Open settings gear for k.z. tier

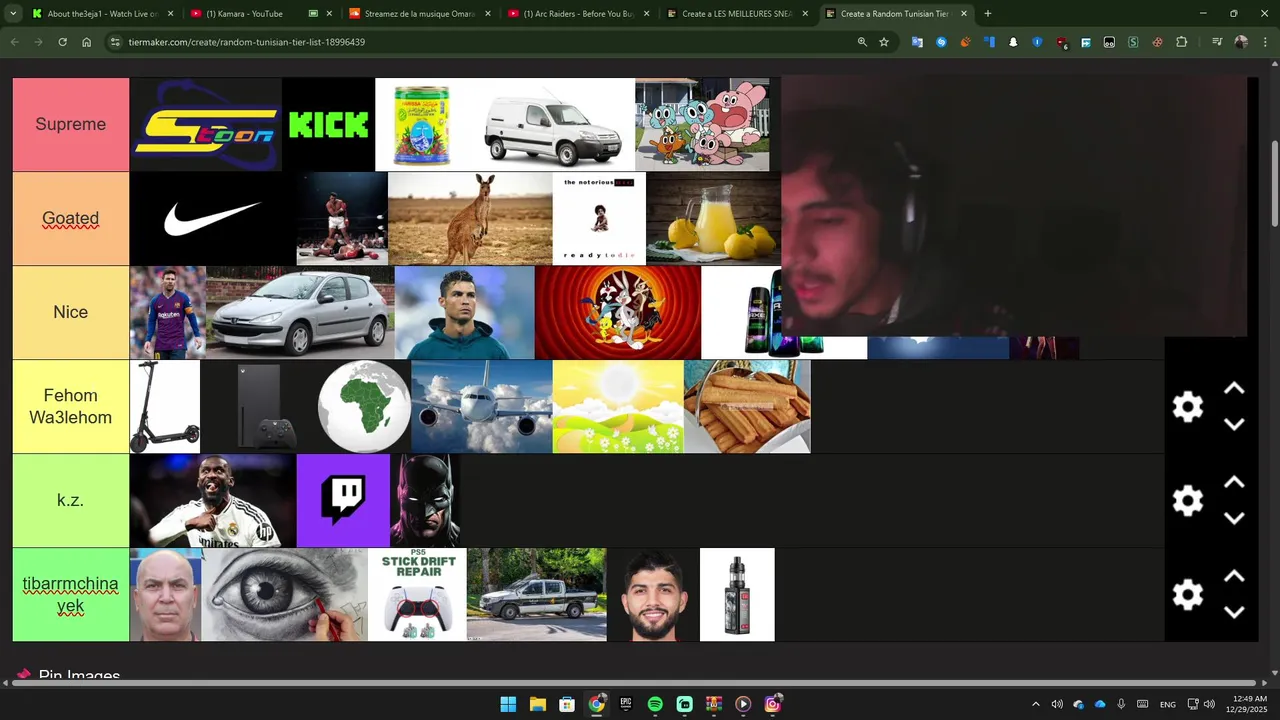tap(1187, 501)
